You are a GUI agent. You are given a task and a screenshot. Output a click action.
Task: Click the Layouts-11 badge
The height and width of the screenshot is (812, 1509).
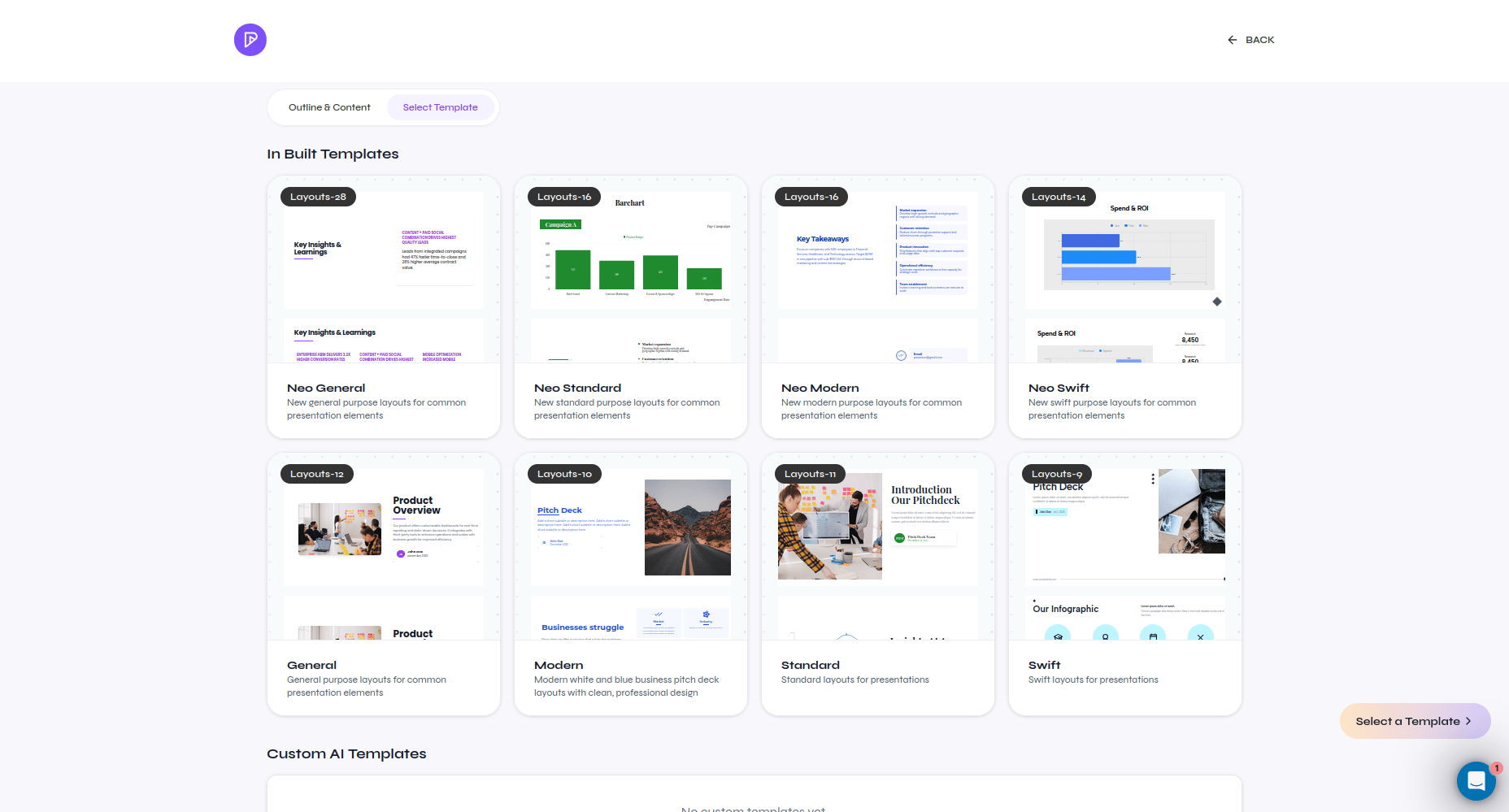coord(810,474)
